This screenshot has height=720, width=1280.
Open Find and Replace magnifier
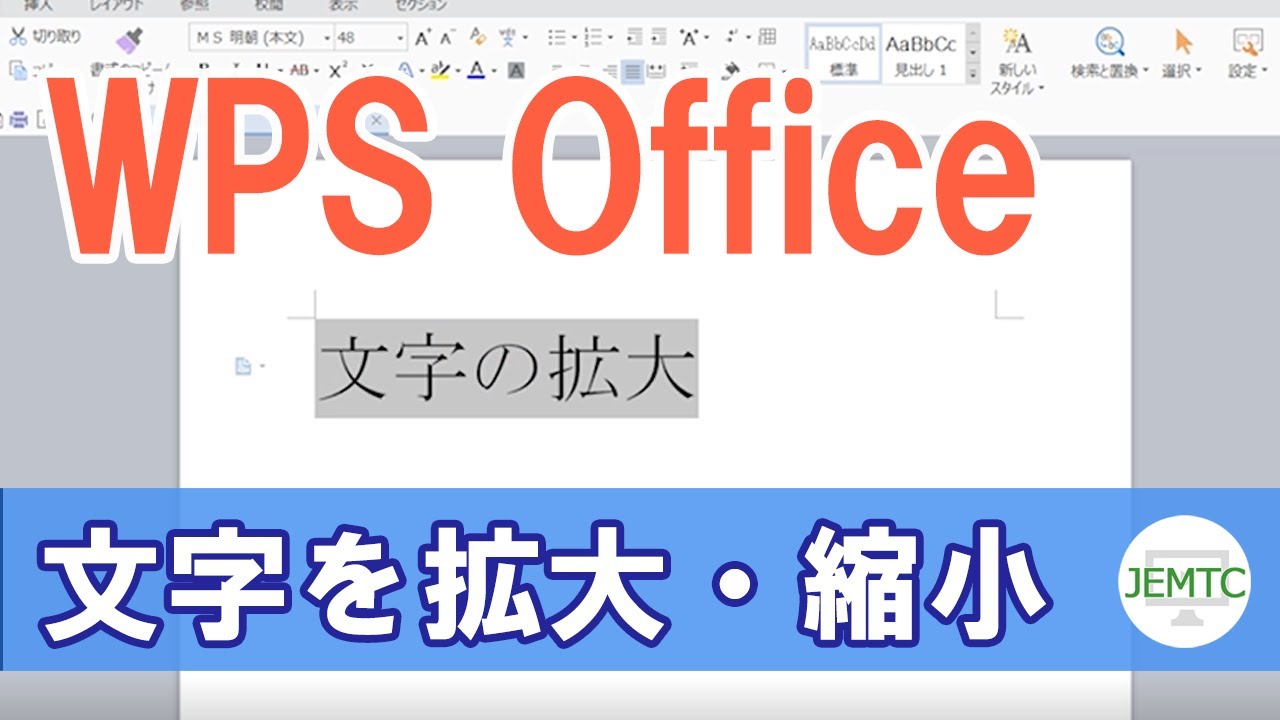[1110, 41]
